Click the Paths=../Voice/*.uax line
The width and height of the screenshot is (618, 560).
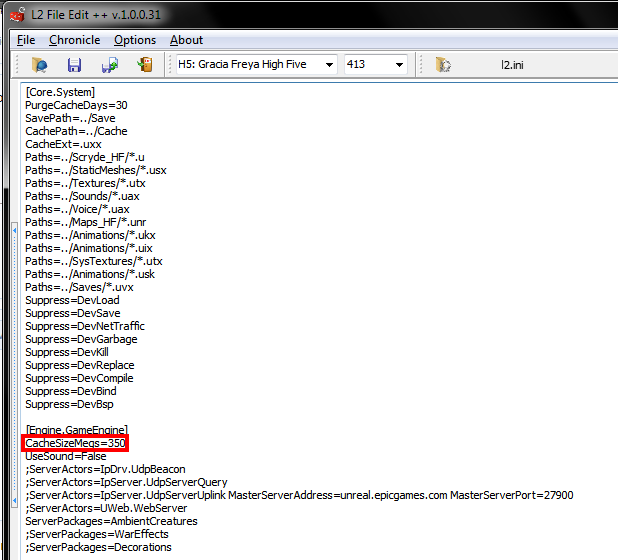(x=77, y=209)
